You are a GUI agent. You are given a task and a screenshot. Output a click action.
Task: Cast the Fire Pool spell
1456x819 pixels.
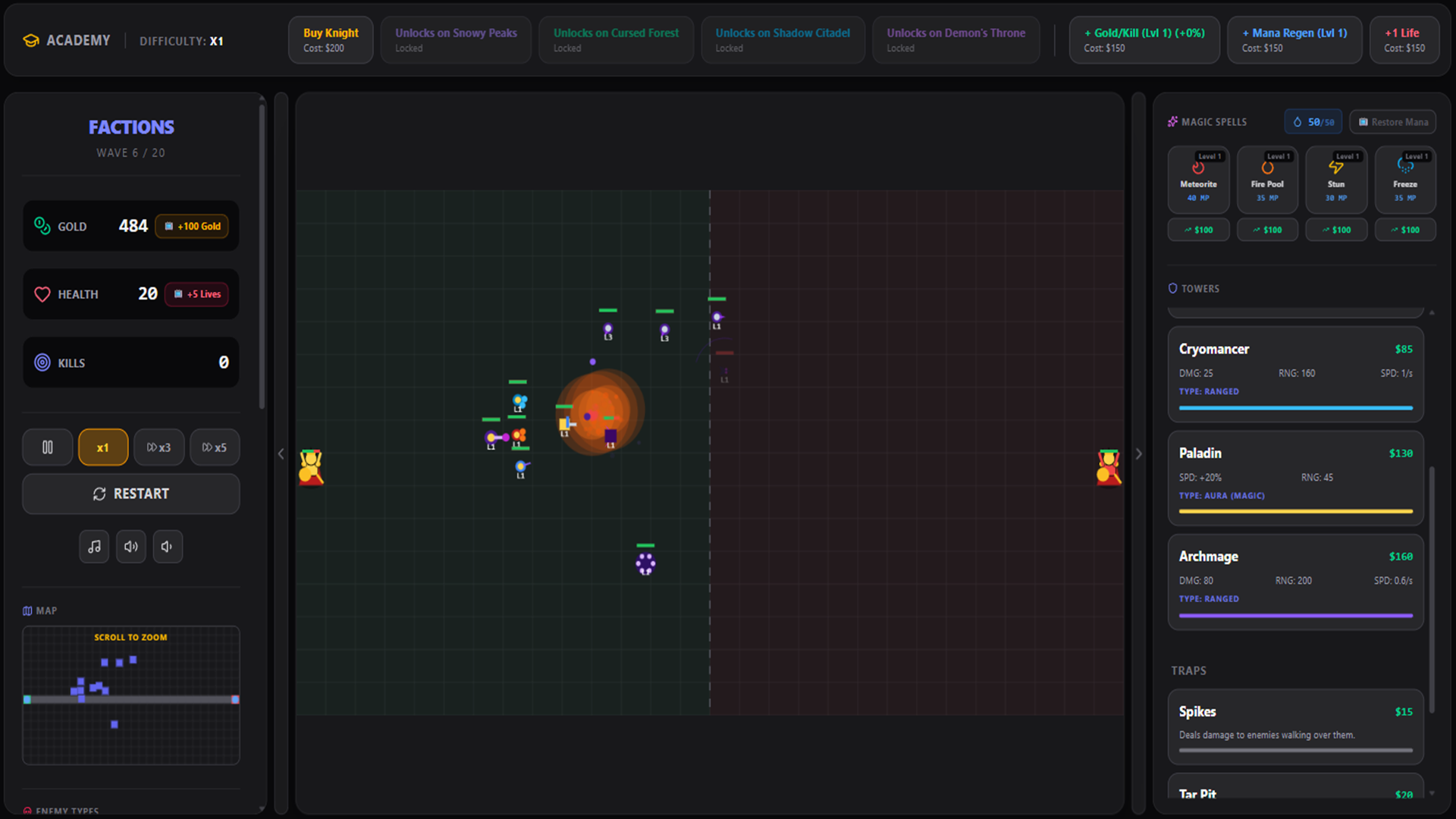tap(1267, 178)
